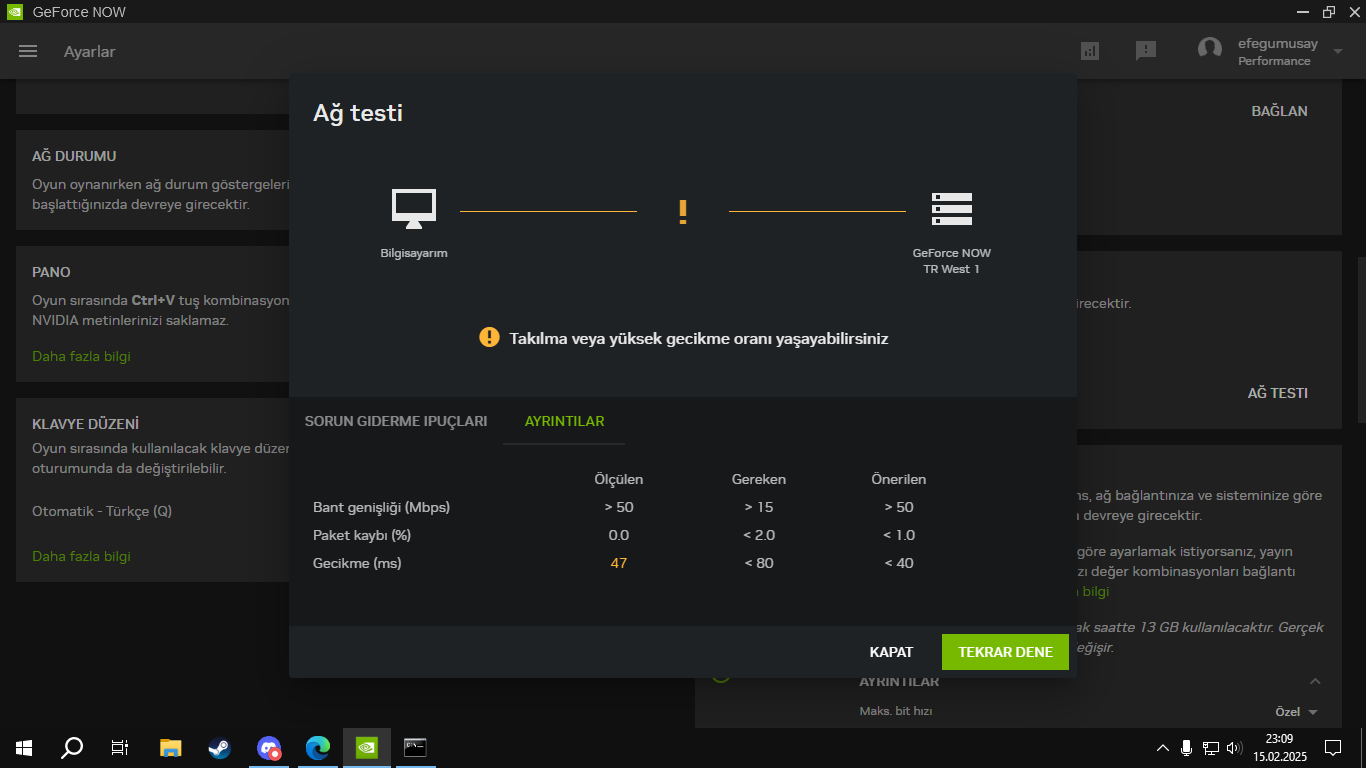
Task: Open the network tray icon
Action: (x=1210, y=747)
